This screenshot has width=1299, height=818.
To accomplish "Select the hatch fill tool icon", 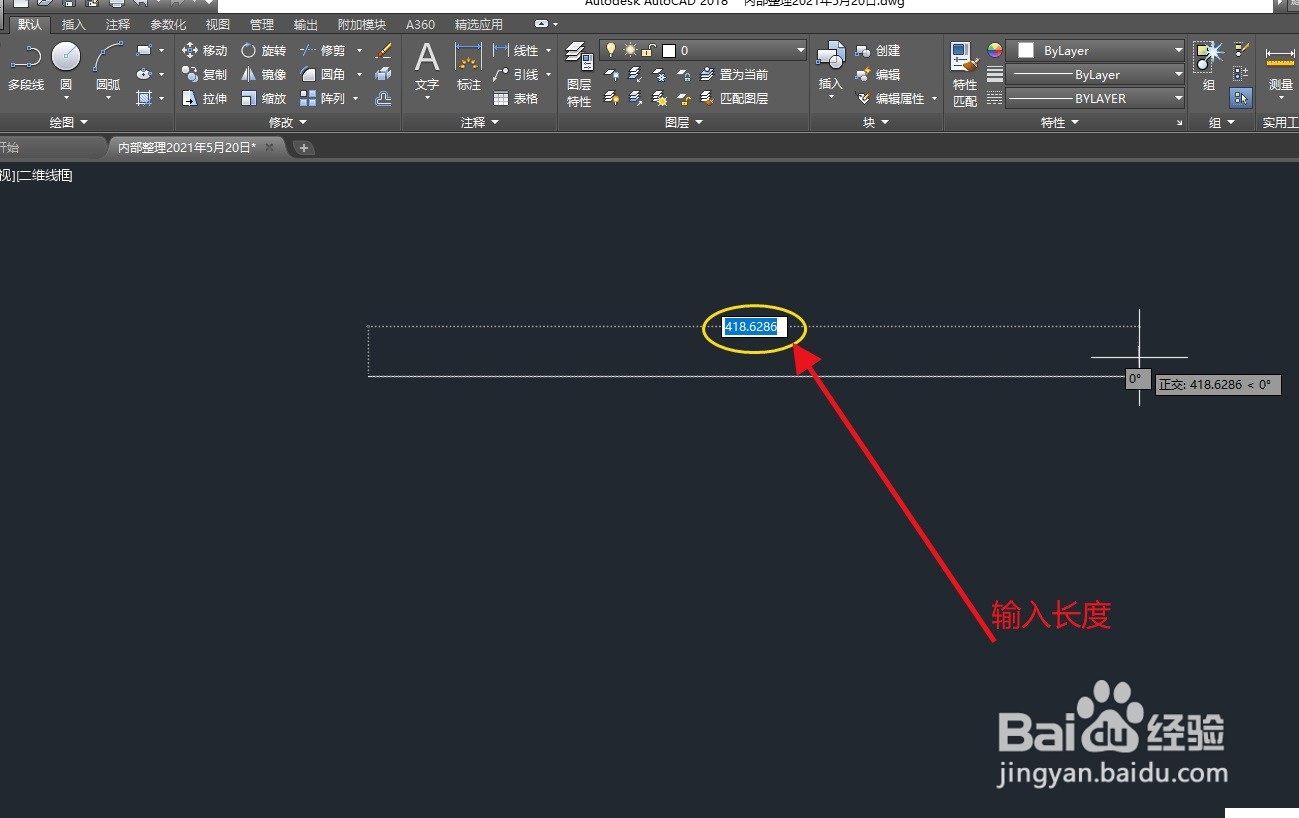I will tap(144, 98).
